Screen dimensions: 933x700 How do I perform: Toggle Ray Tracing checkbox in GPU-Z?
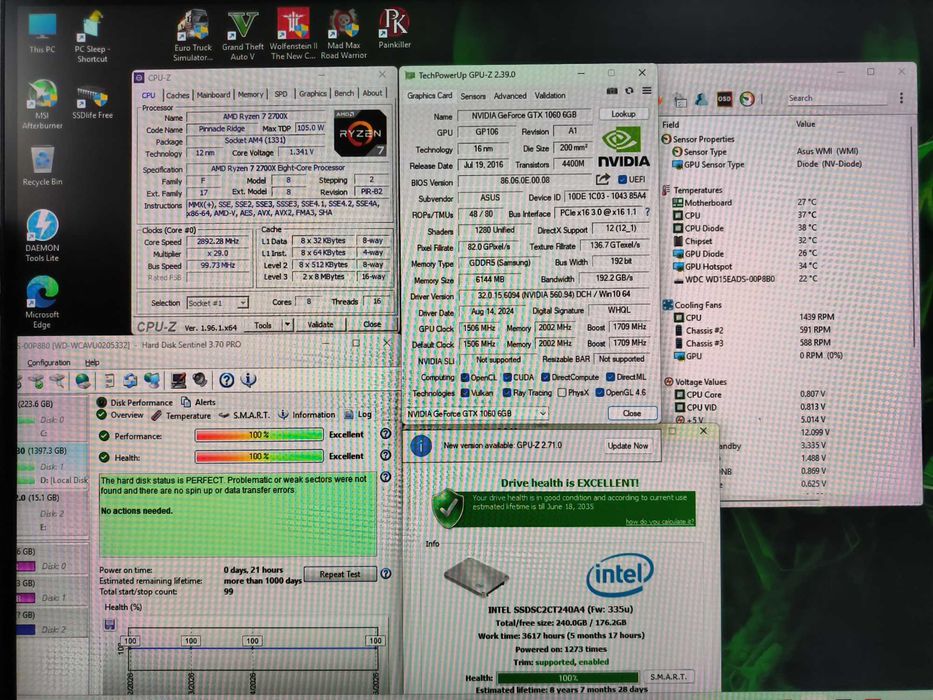coord(507,393)
